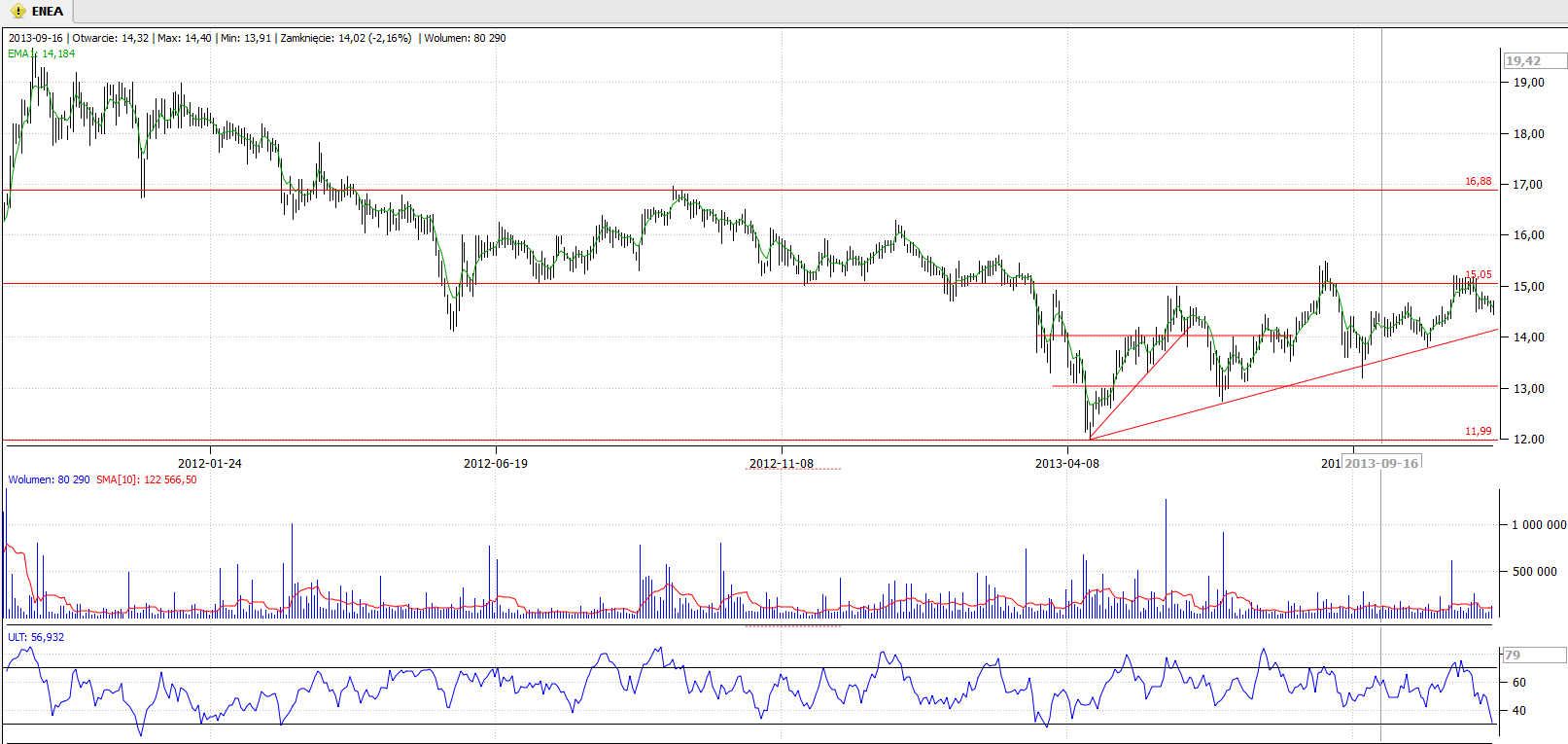Click the 500 000 volume axis label
This screenshot has height=744, width=1568.
1535,571
